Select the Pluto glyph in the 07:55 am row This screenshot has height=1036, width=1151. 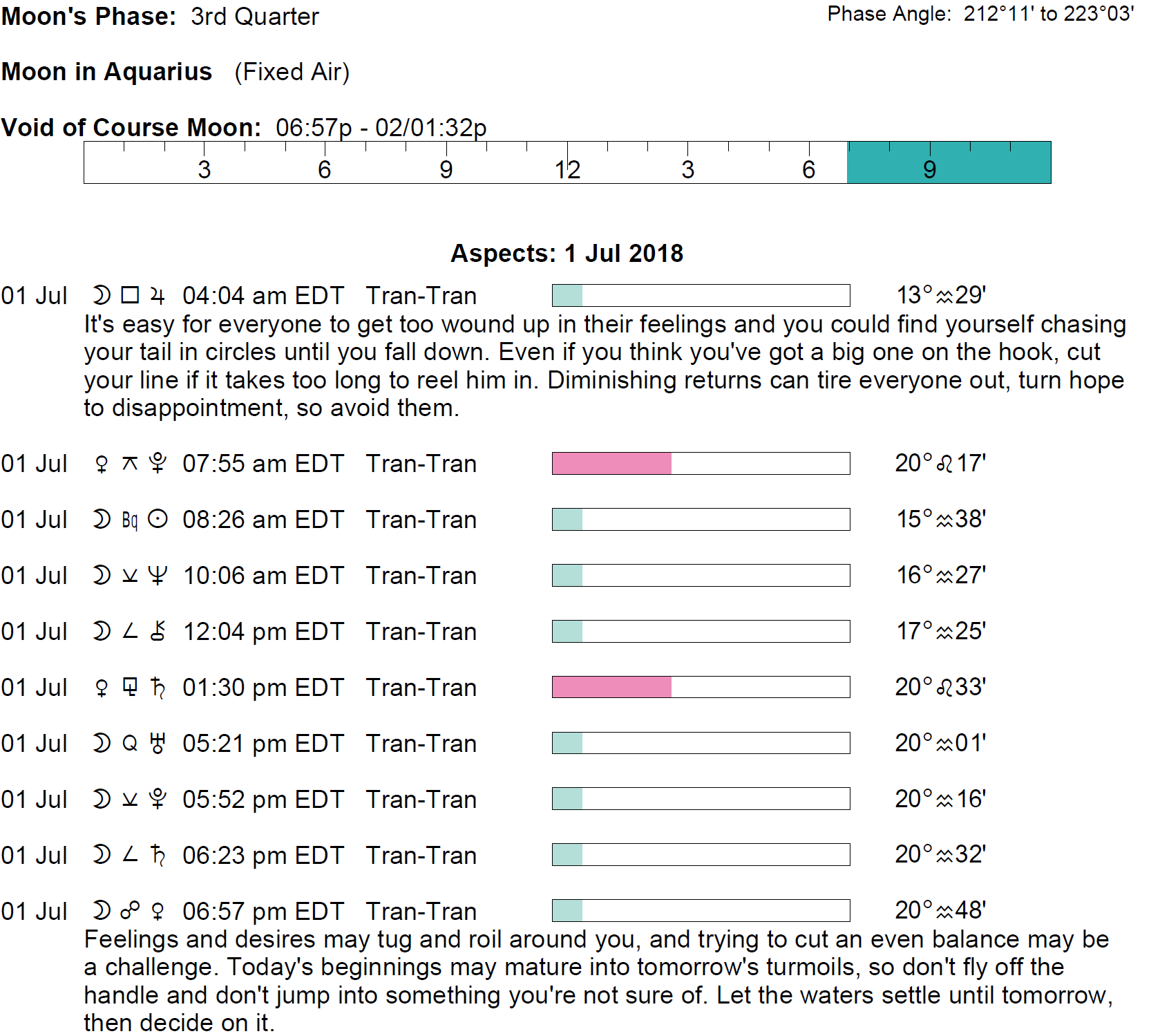pyautogui.click(x=158, y=464)
